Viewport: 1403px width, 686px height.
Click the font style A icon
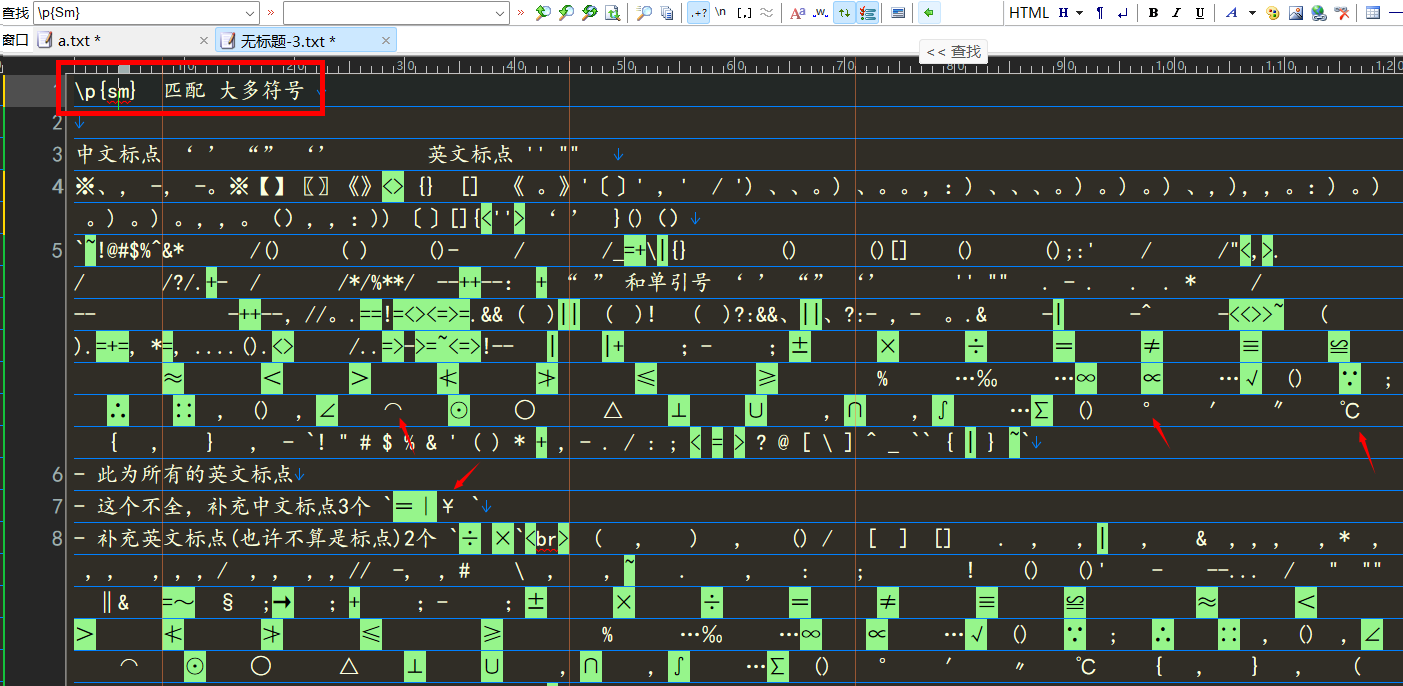coord(1230,13)
